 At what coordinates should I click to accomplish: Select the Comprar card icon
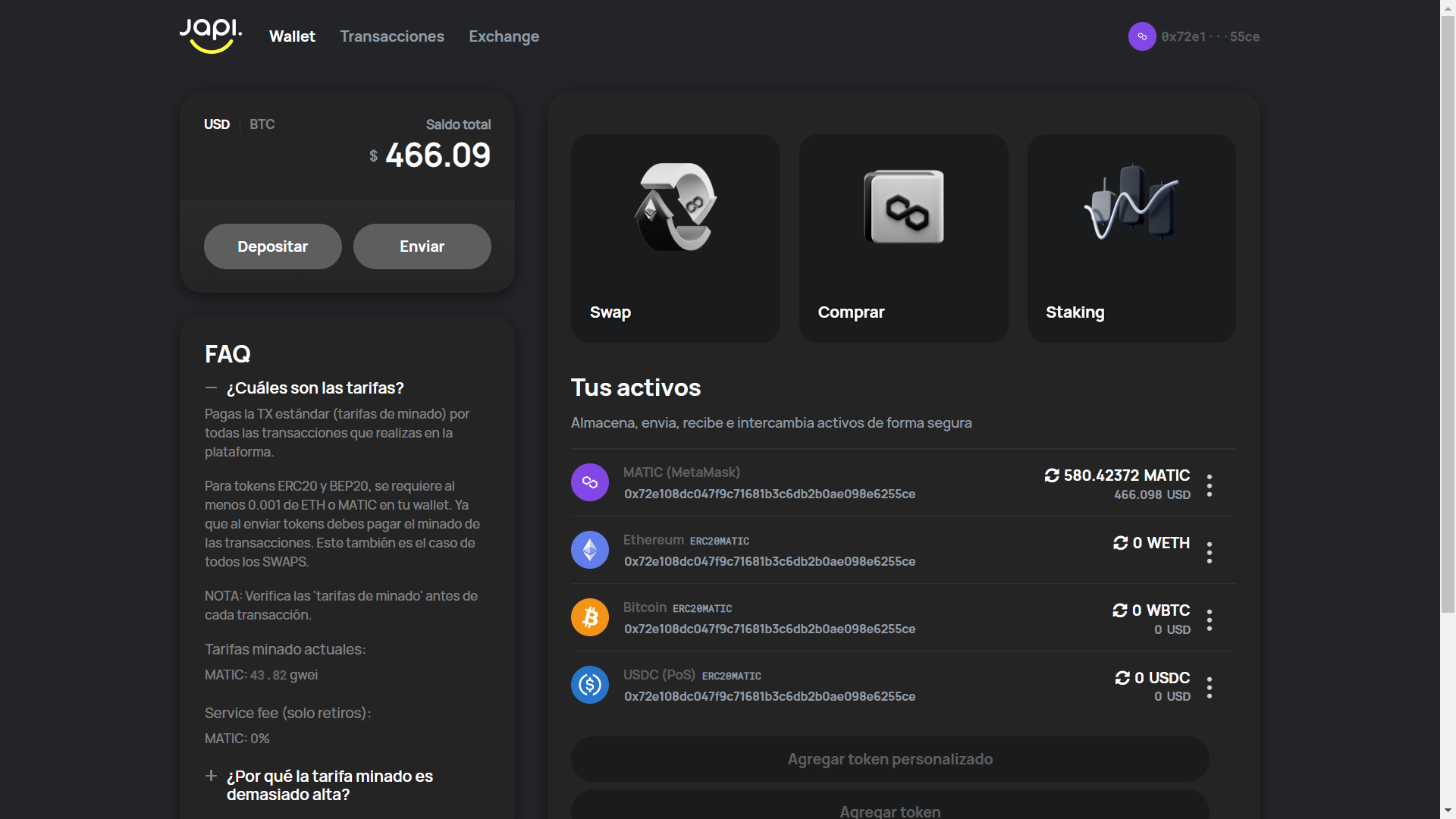903,206
